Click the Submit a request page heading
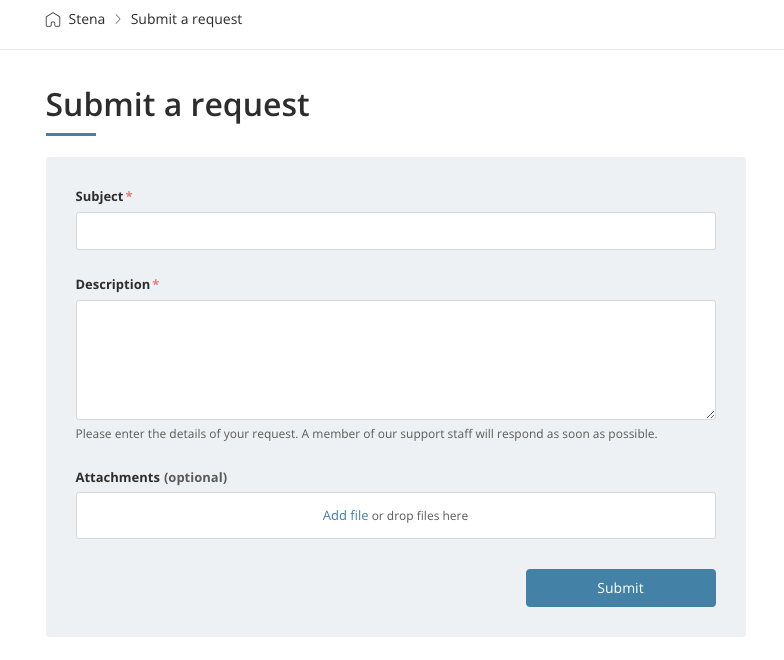This screenshot has width=784, height=660. (x=177, y=104)
